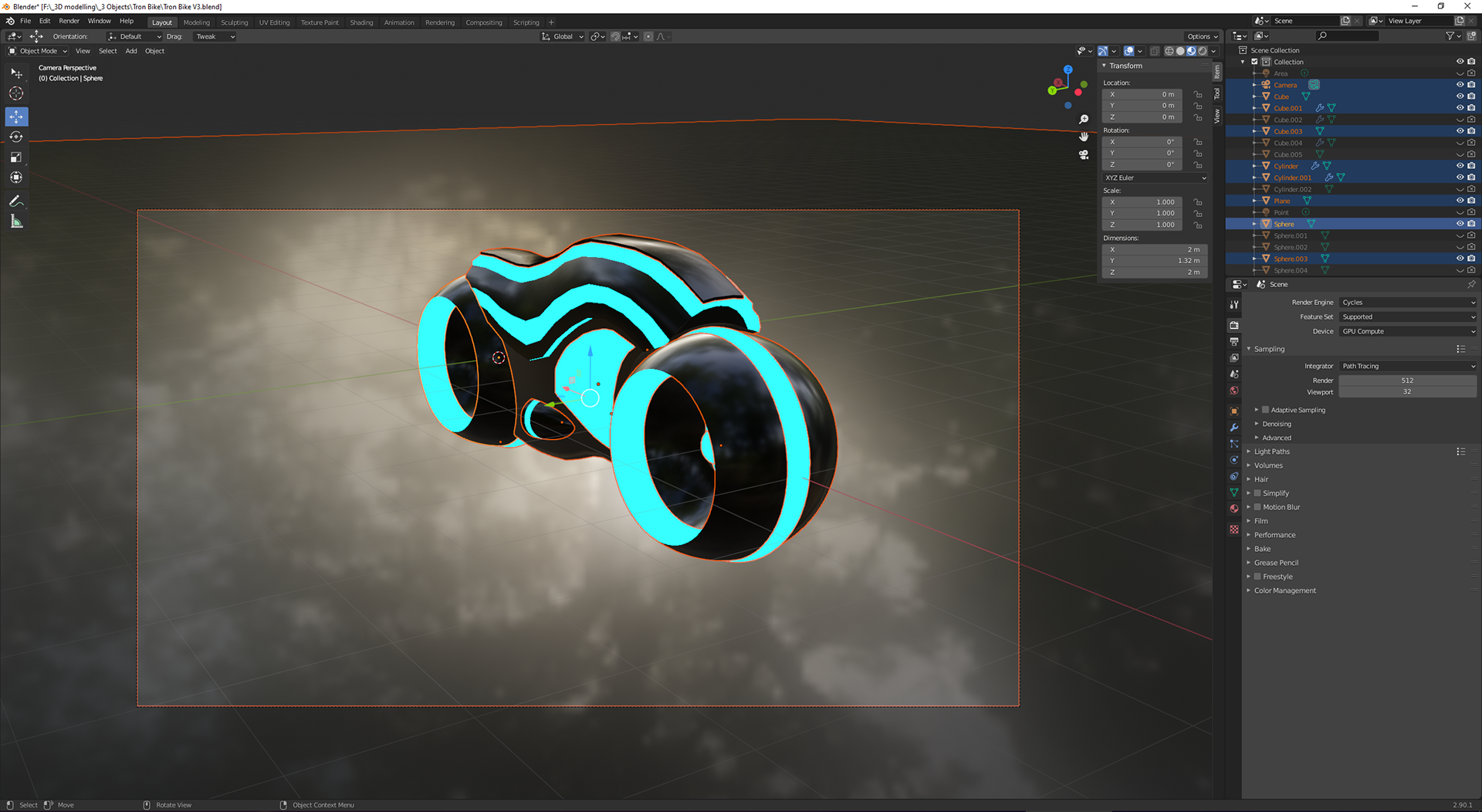The width and height of the screenshot is (1482, 812).
Task: Pick the Measure ruler tool
Action: tap(16, 222)
